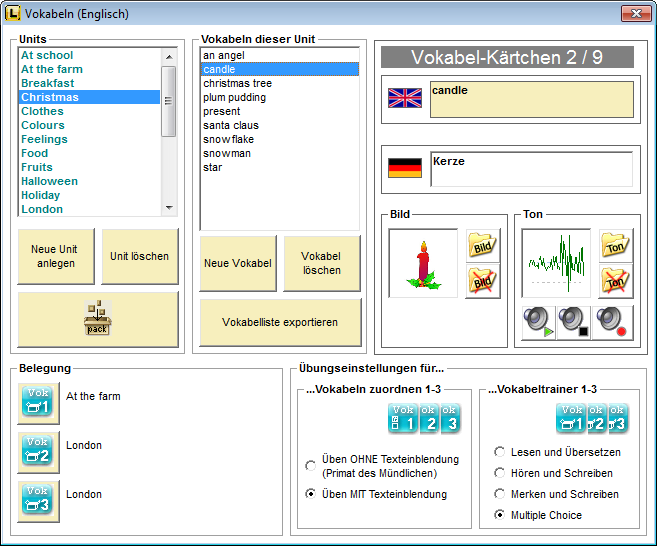Viewport: 657px width, 546px height.
Task: Click the pack box icon button
Action: (x=98, y=319)
